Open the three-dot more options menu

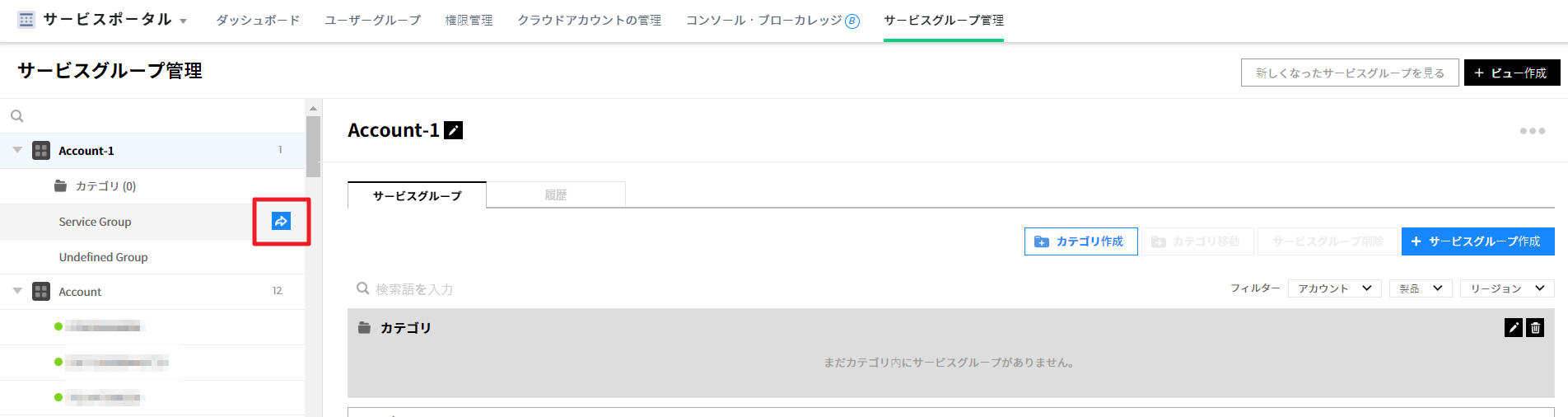pos(1532,131)
